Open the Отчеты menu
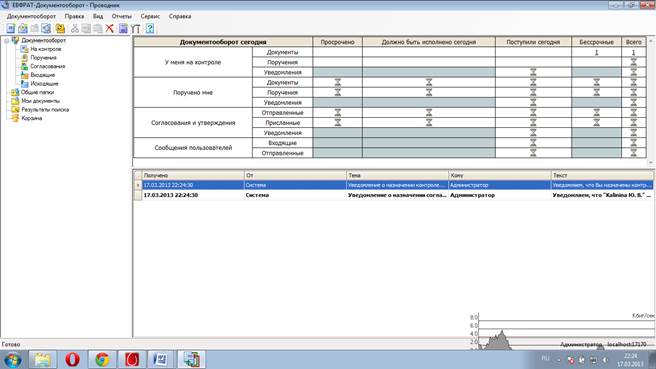The width and height of the screenshot is (656, 369). click(122, 16)
